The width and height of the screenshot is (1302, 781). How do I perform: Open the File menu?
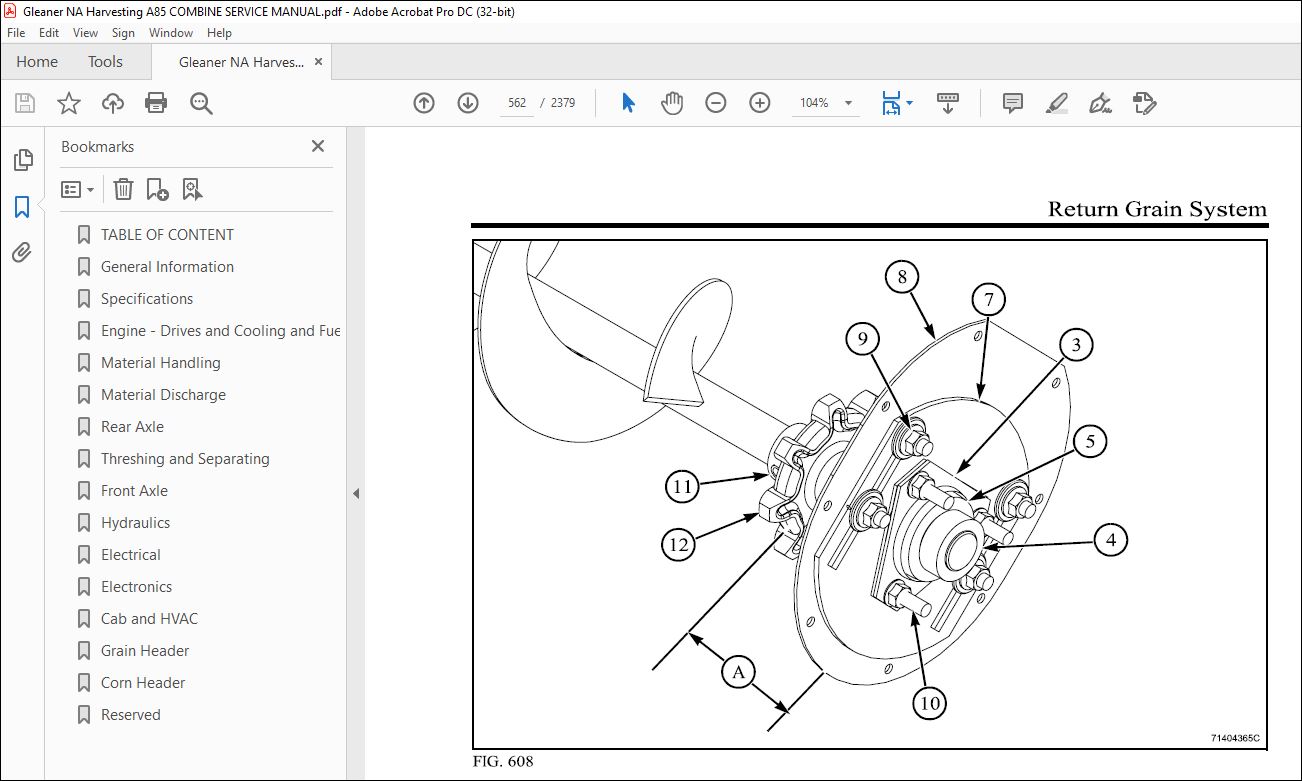tap(16, 33)
